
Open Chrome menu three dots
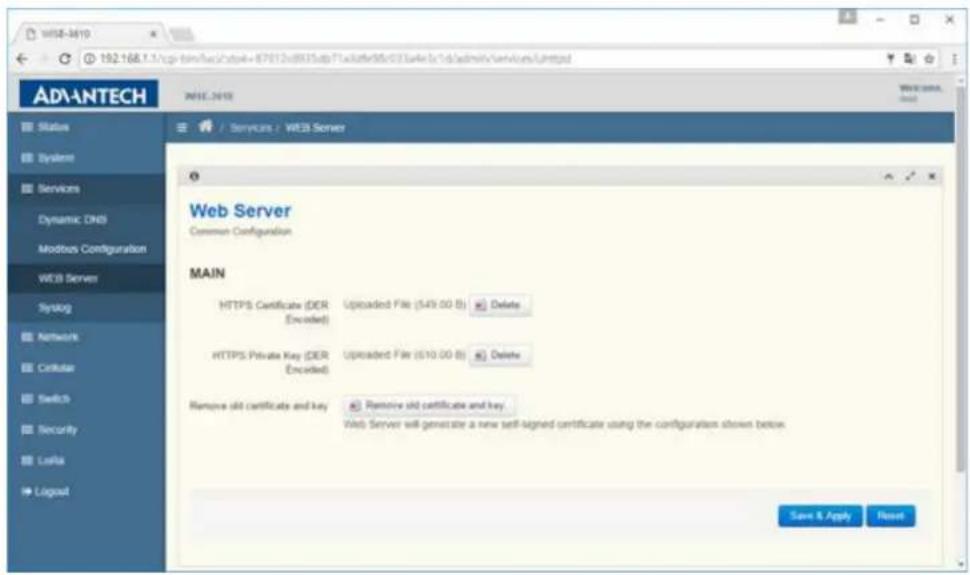[955, 59]
